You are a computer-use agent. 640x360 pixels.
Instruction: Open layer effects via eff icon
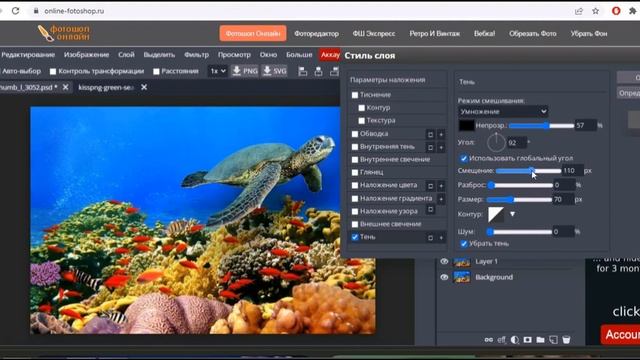coord(502,340)
